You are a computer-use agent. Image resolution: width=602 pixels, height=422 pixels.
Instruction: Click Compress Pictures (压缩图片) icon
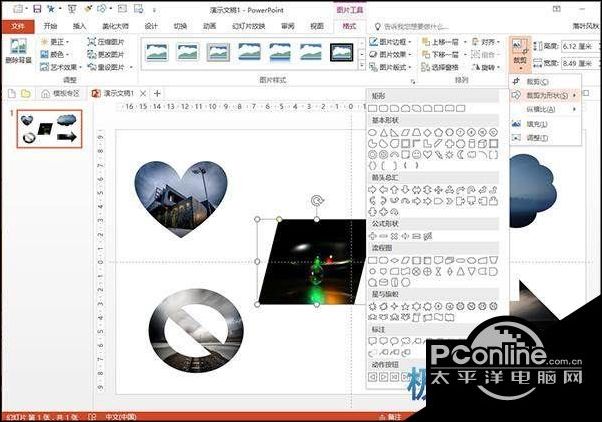coord(106,42)
